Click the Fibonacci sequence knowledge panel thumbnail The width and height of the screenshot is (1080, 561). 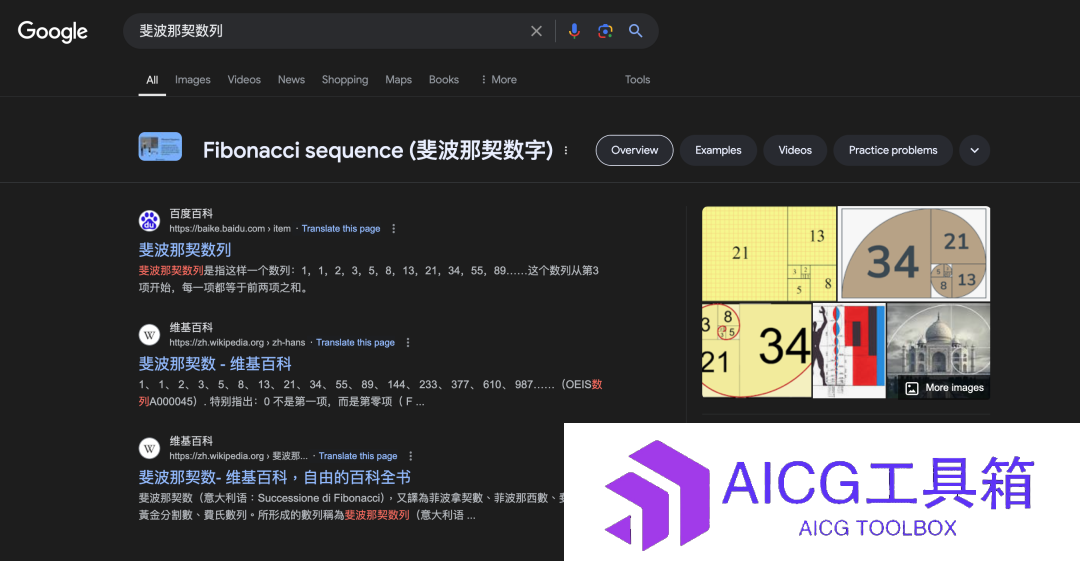click(x=160, y=147)
